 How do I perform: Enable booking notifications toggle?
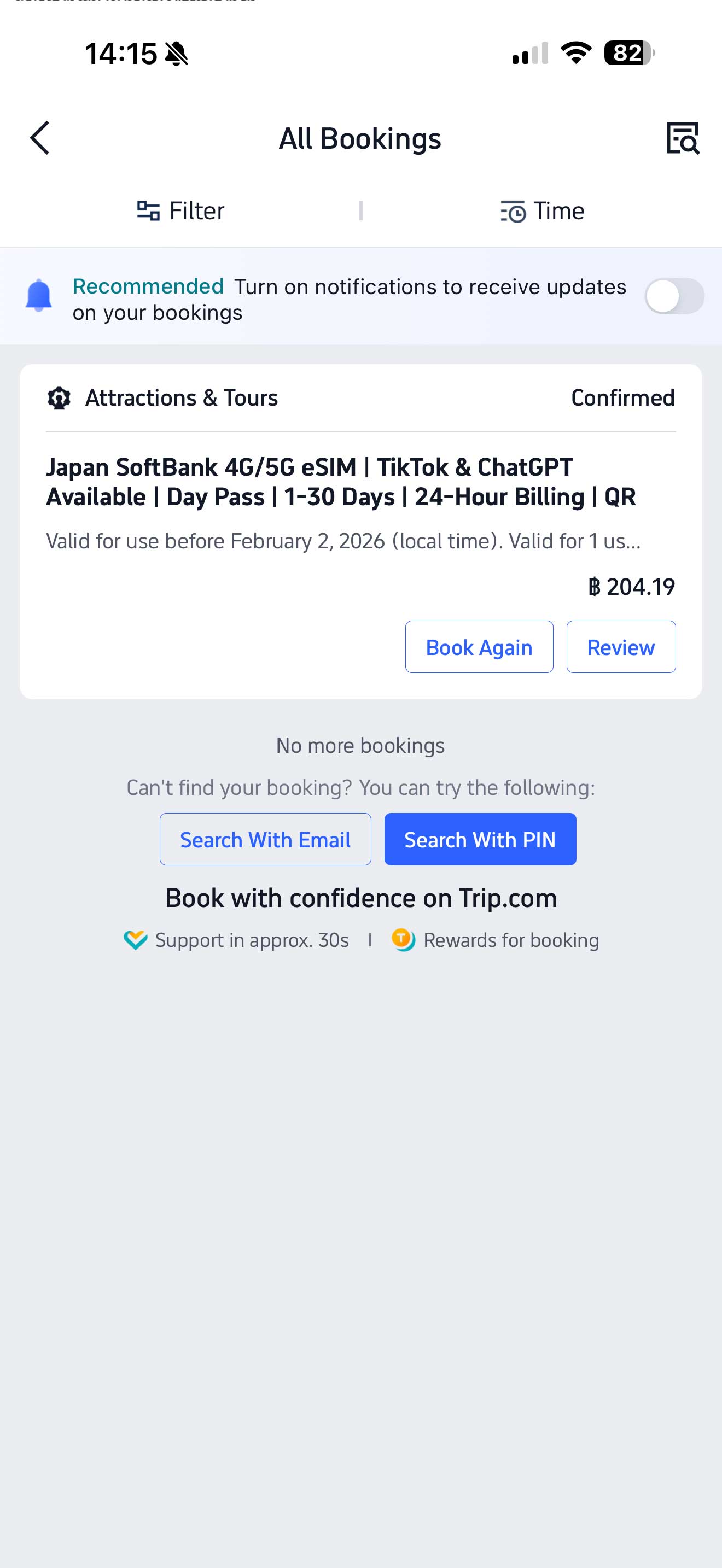click(674, 296)
